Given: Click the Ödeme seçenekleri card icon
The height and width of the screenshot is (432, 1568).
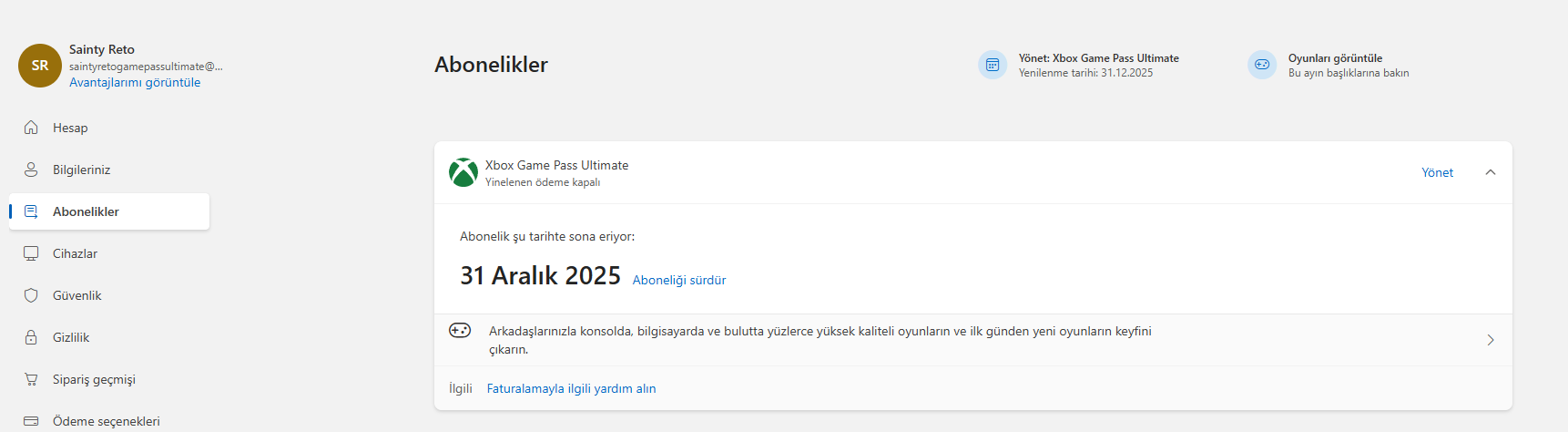Looking at the screenshot, I should click(x=31, y=421).
